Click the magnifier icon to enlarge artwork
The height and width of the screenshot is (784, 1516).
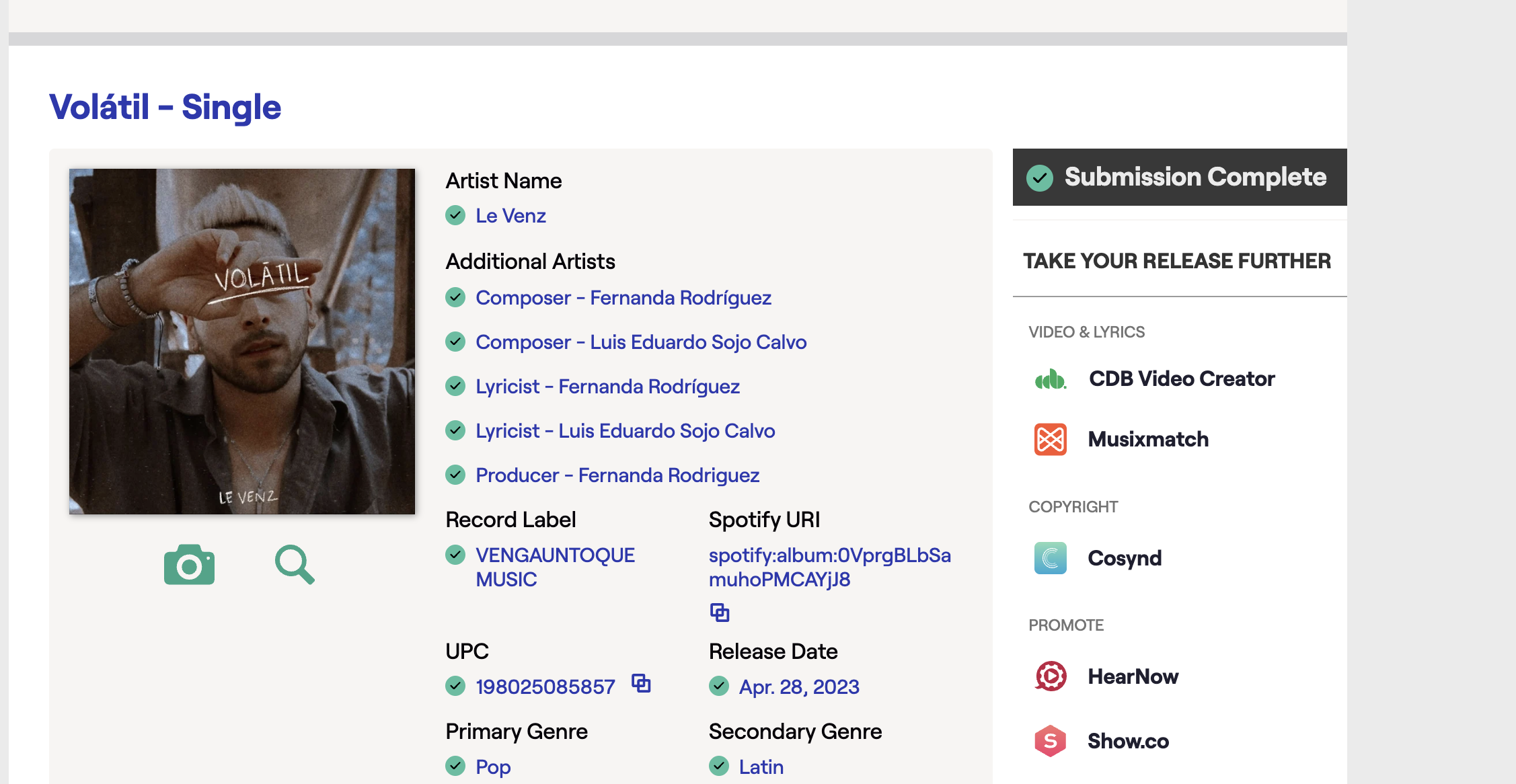pos(295,565)
